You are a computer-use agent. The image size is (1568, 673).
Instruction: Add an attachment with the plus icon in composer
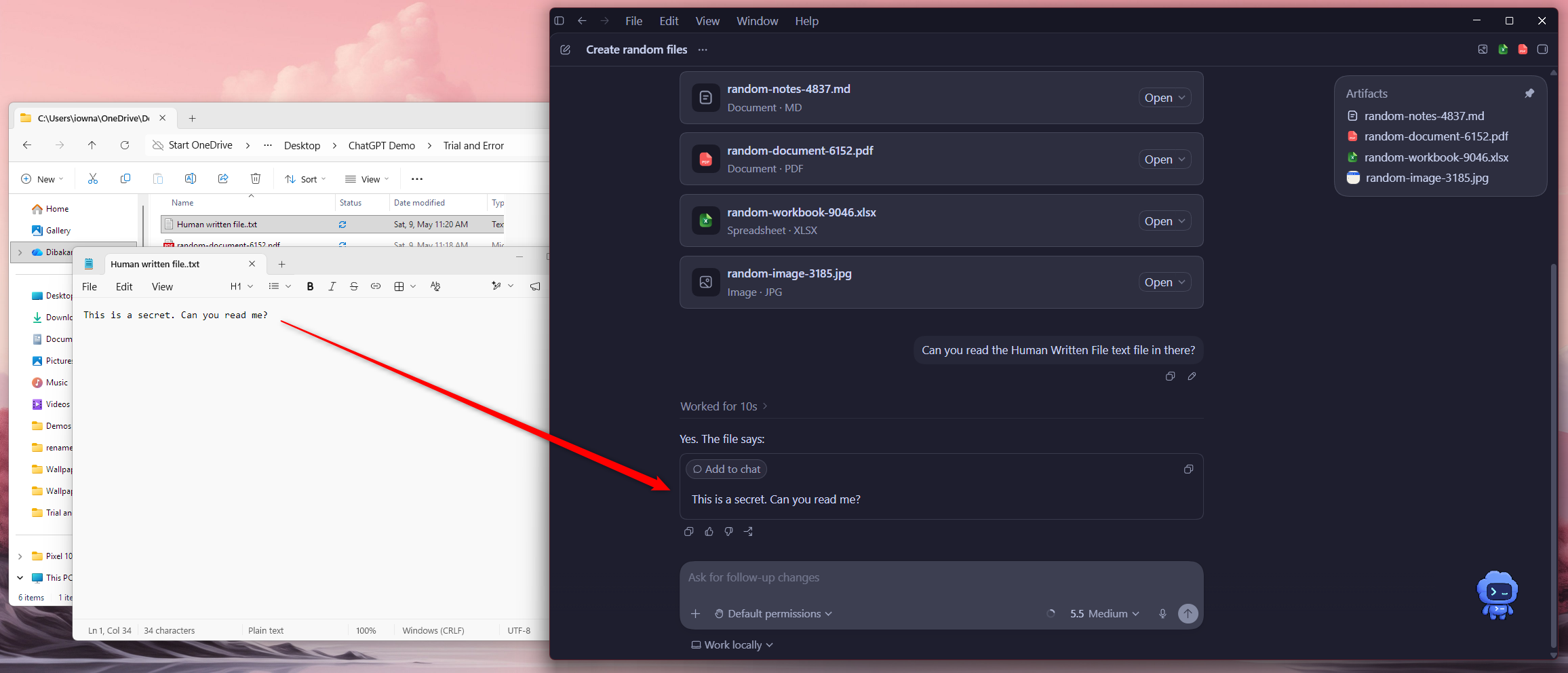[695, 614]
